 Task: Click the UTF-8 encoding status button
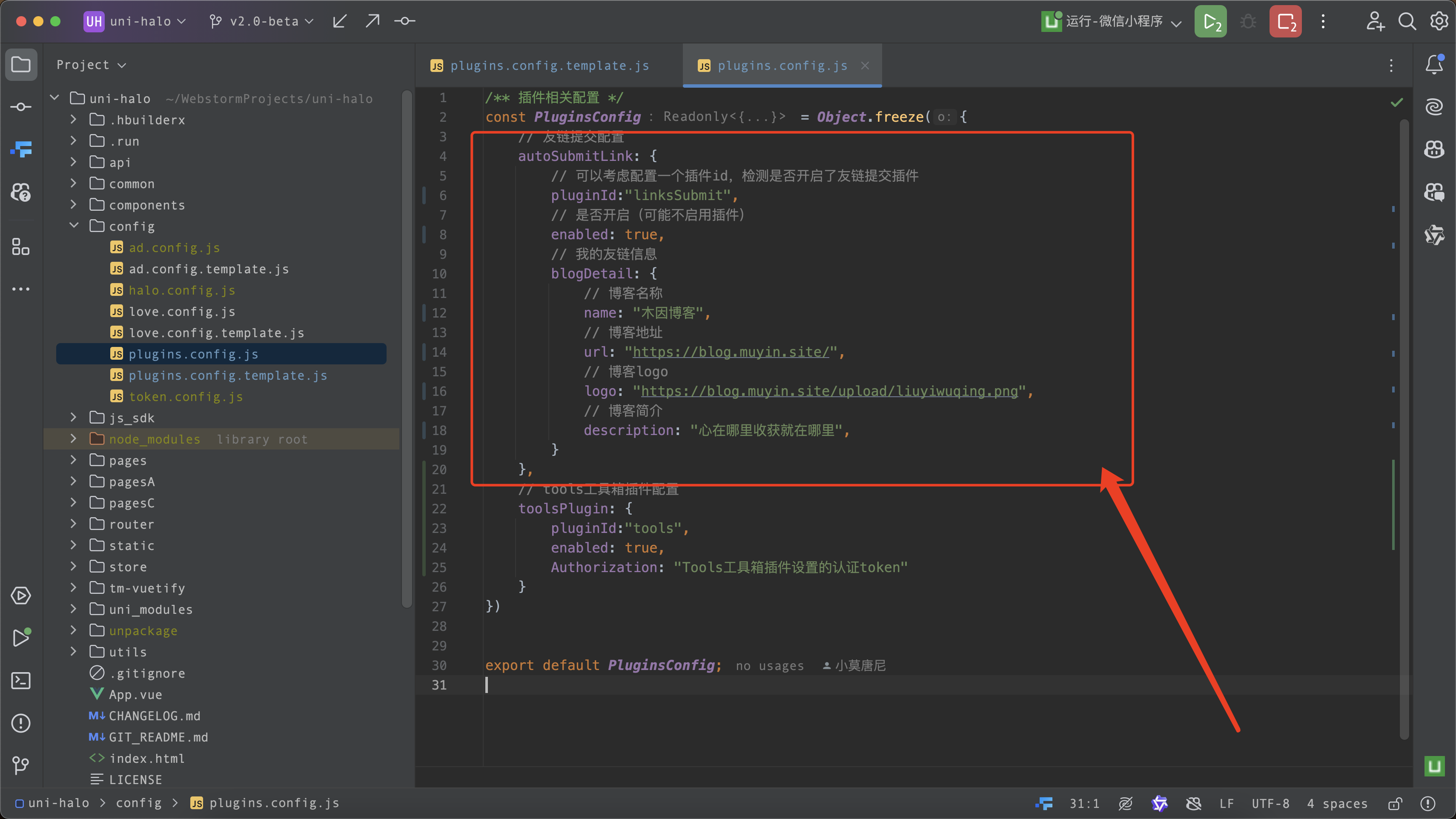click(1270, 803)
